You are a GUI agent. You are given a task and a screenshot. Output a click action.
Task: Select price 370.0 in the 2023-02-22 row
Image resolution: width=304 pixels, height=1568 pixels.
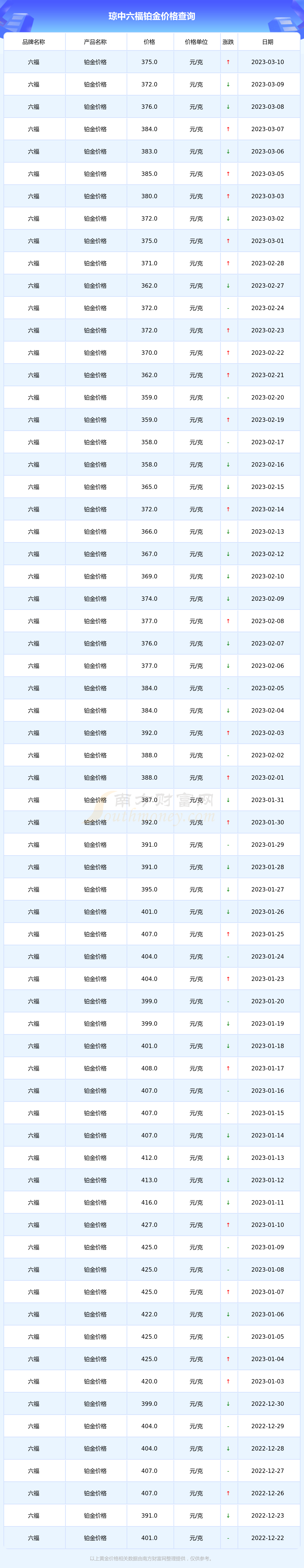[x=149, y=353]
